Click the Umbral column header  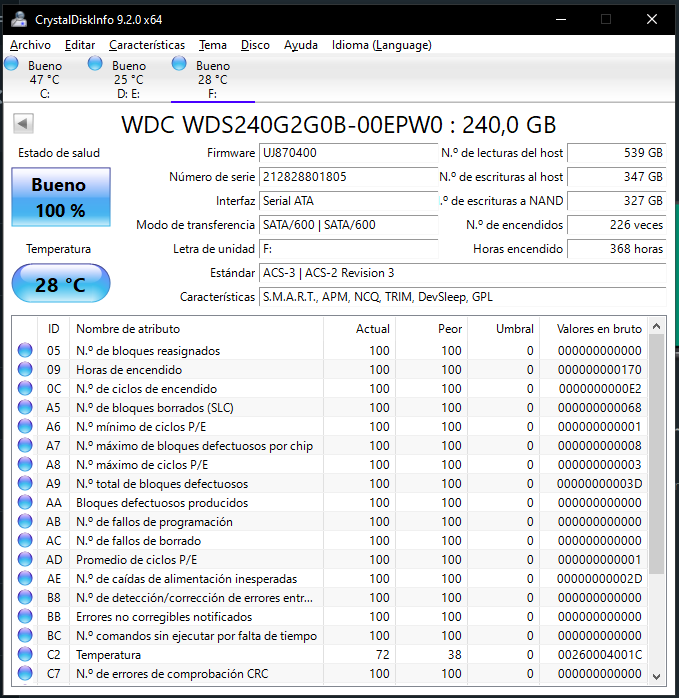coord(504,329)
